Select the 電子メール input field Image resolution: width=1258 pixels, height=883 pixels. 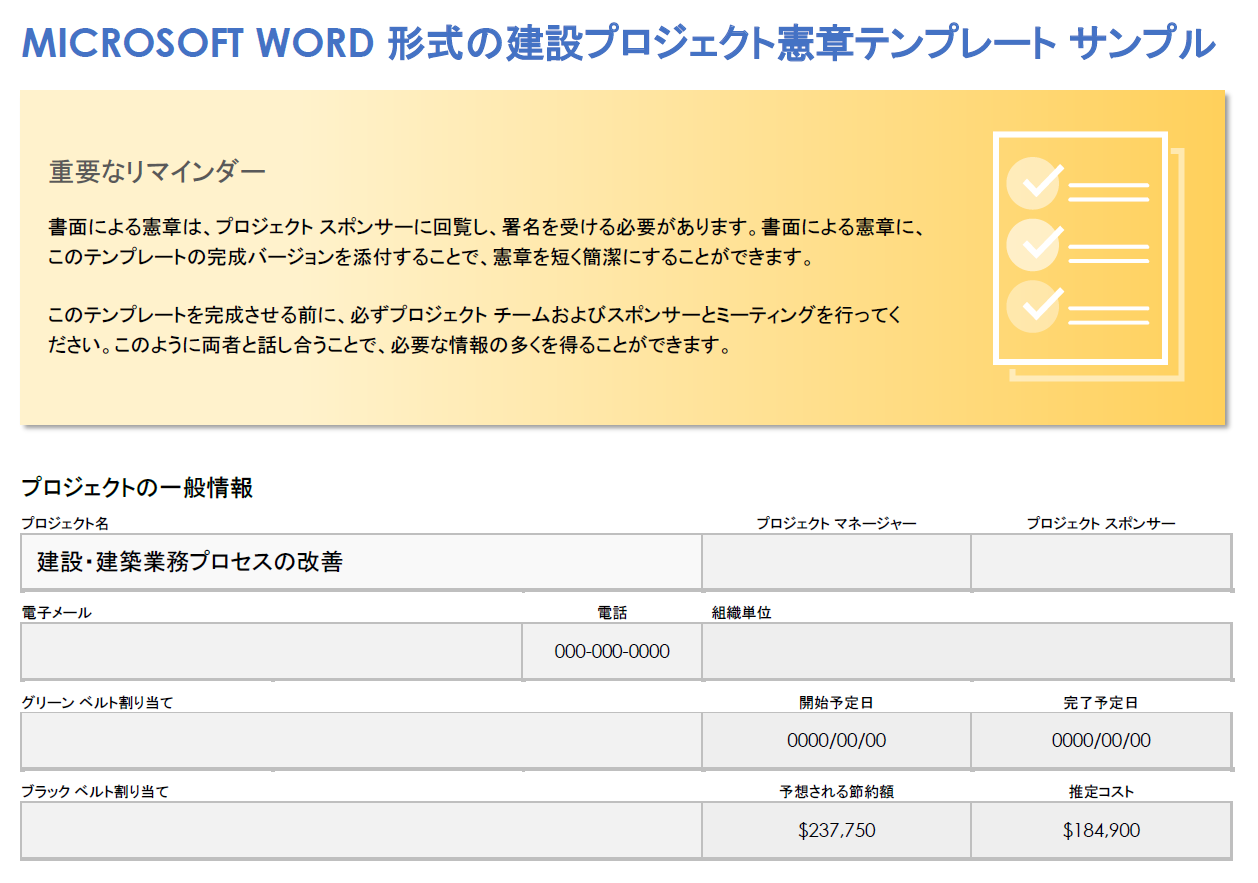click(270, 651)
